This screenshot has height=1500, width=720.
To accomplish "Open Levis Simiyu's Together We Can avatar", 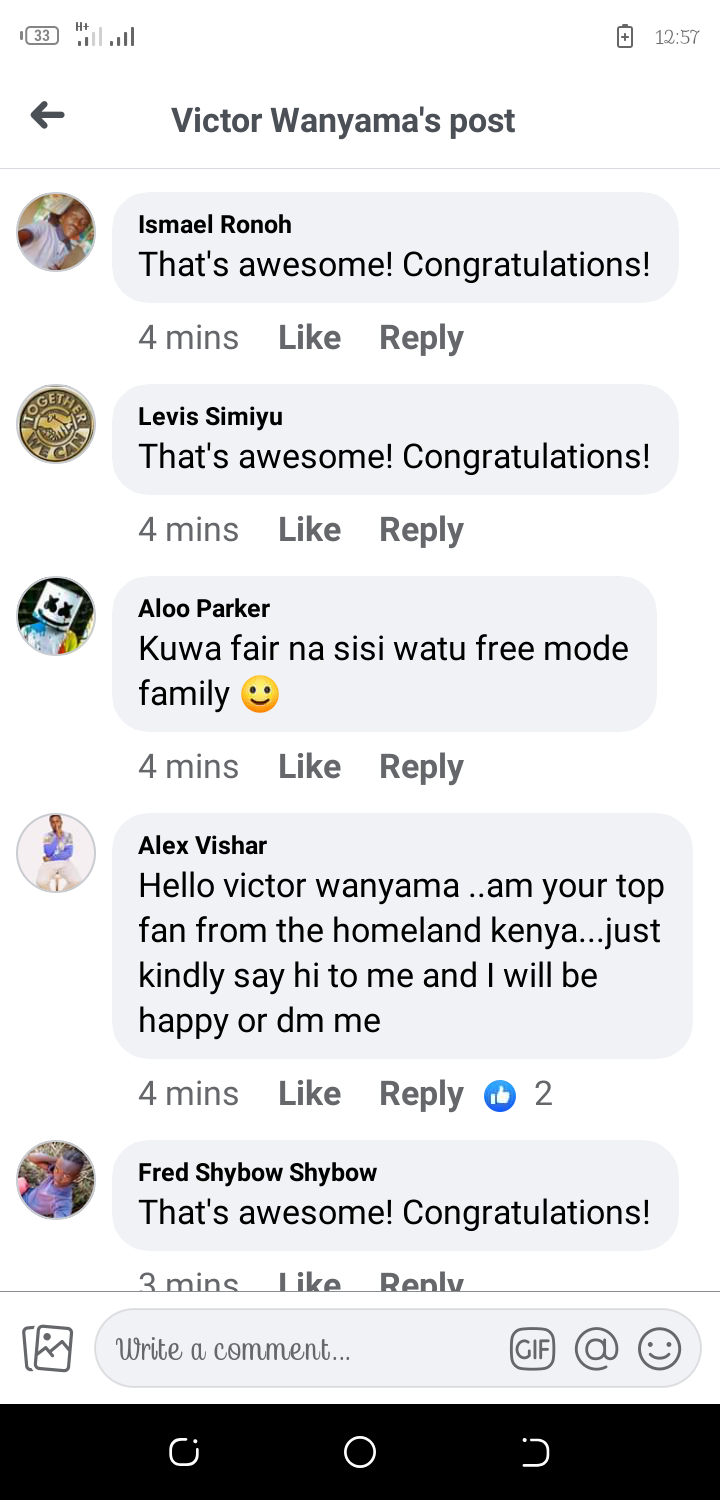I will click(56, 424).
